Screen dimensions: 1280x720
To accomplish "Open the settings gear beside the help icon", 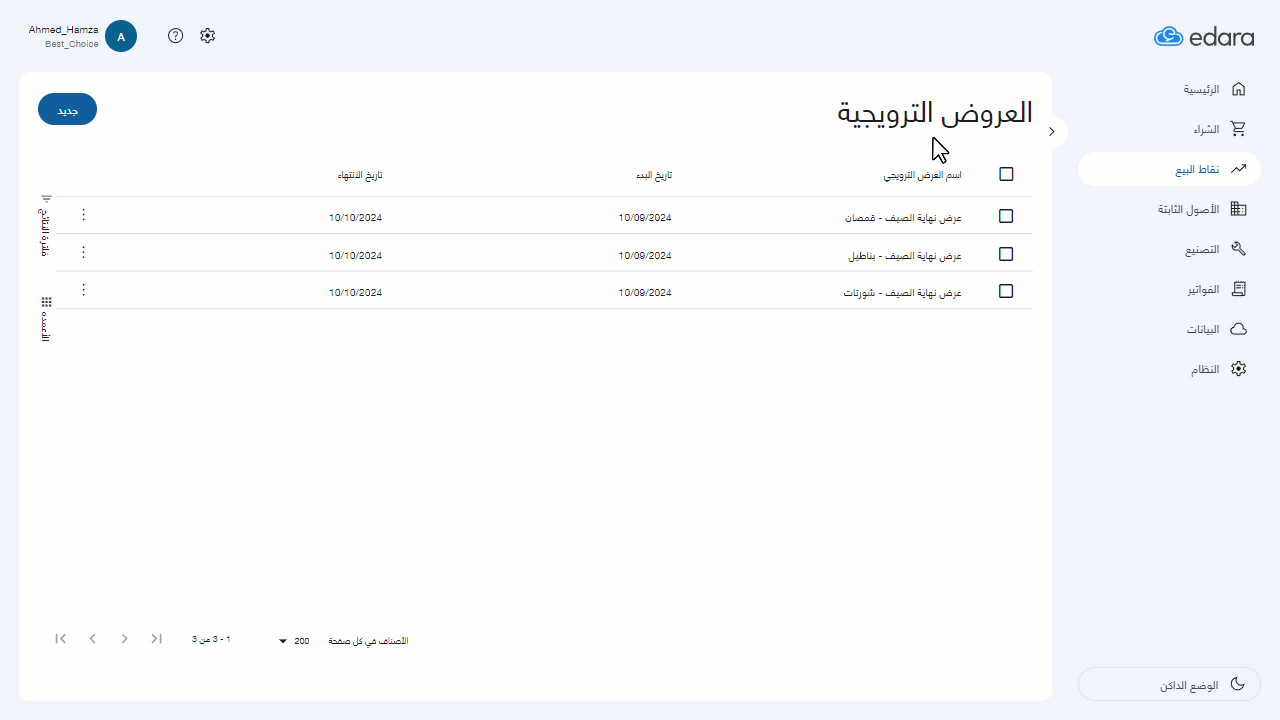I will [207, 36].
